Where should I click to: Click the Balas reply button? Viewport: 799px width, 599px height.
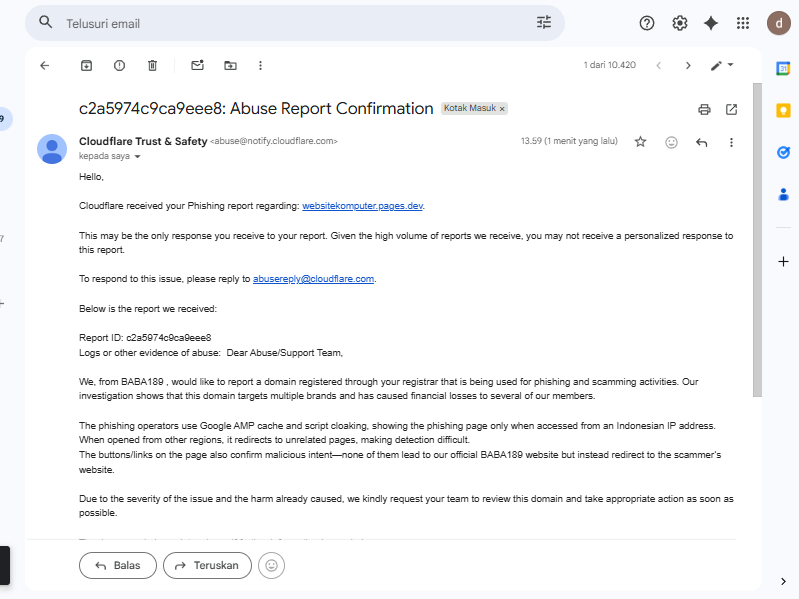pyautogui.click(x=118, y=565)
